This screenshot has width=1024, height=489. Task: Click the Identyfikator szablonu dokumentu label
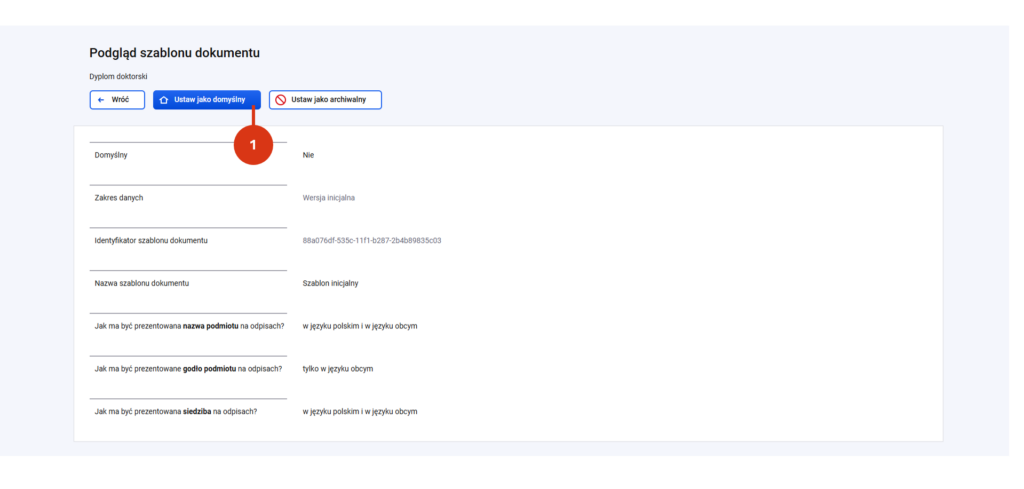pyautogui.click(x=151, y=240)
